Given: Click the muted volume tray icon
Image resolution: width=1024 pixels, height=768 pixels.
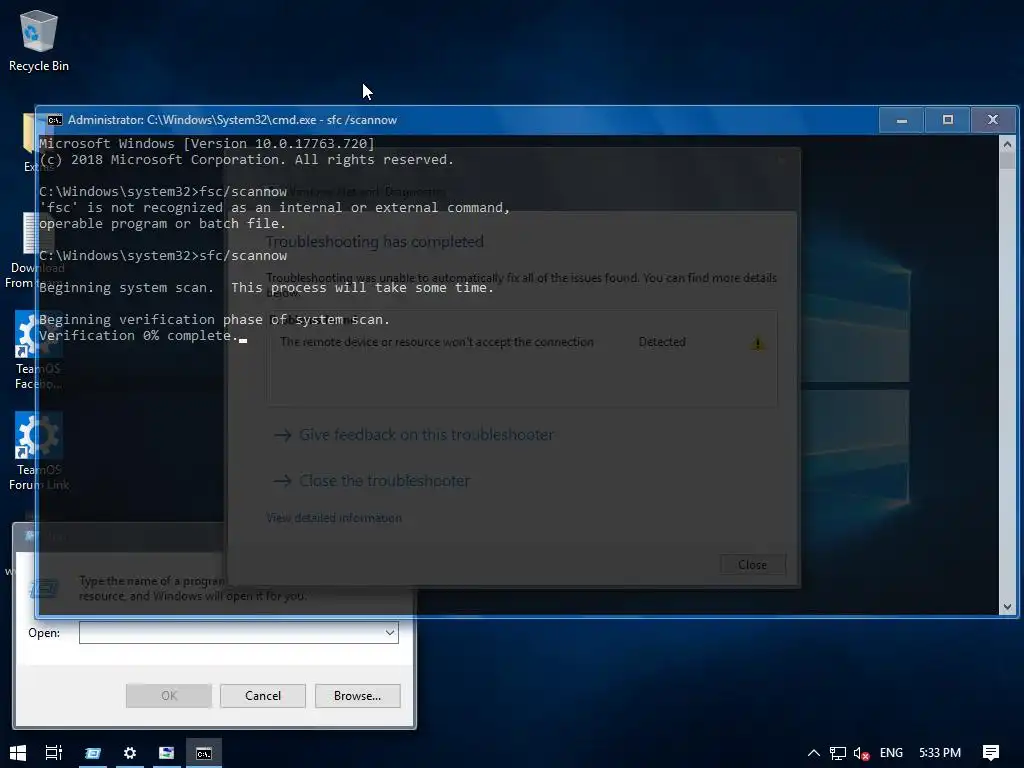Looking at the screenshot, I should click(x=861, y=753).
